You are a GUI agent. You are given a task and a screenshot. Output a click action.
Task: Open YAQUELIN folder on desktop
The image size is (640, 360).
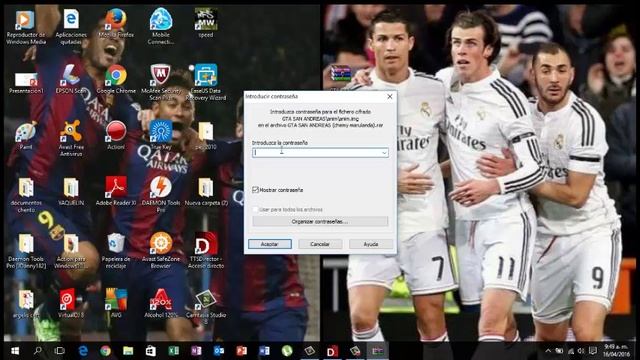click(x=71, y=191)
